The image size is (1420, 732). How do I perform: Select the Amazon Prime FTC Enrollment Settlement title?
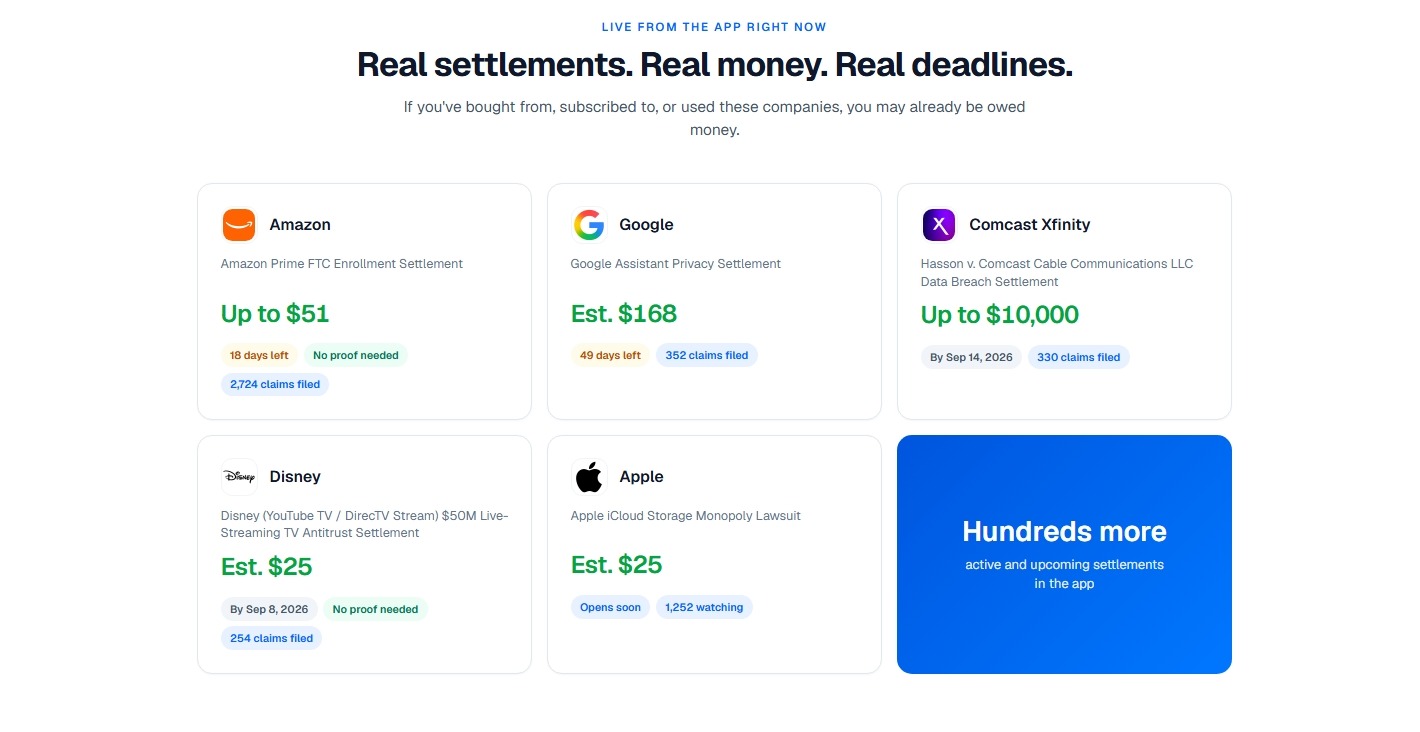coord(342,264)
